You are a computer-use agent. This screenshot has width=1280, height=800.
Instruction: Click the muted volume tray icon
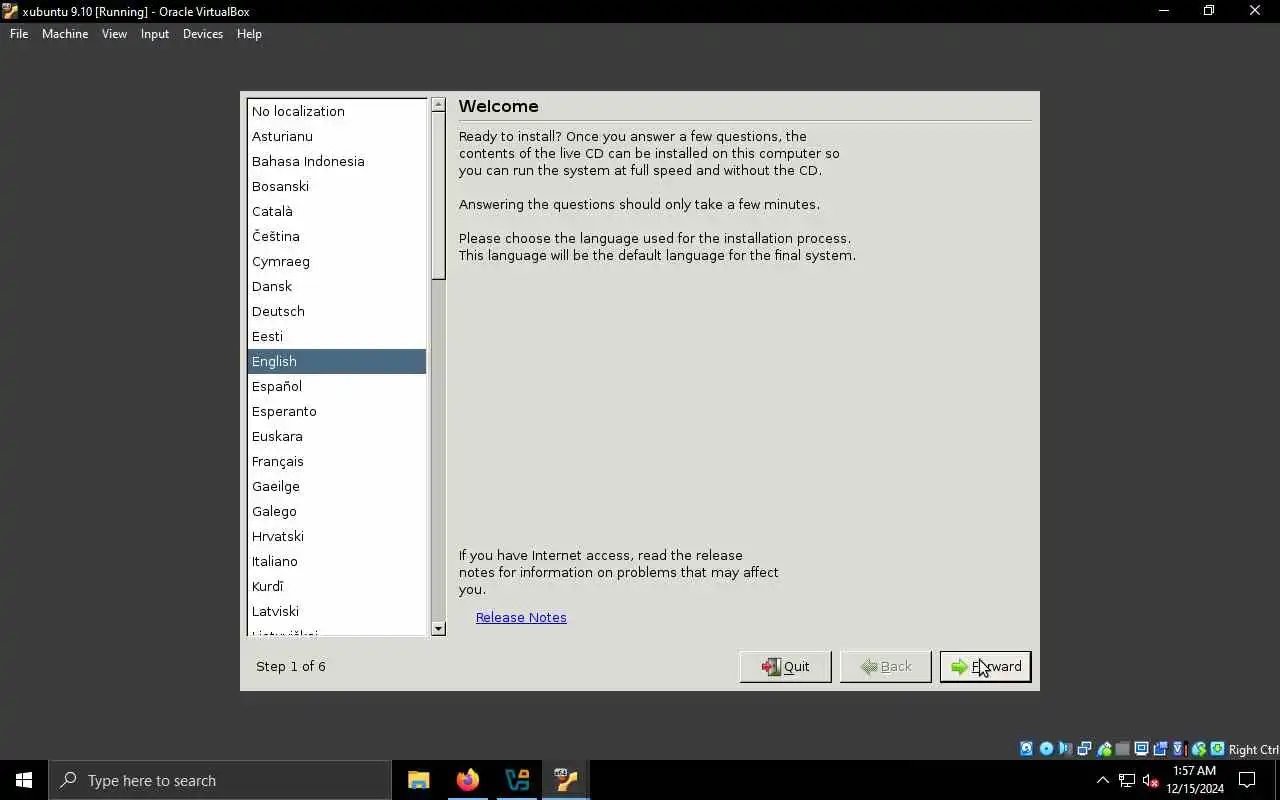click(x=1150, y=780)
